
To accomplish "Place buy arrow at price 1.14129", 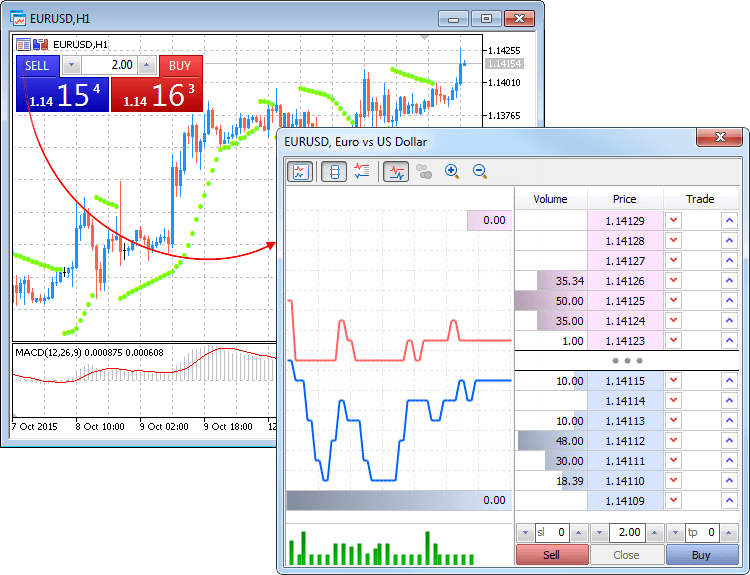I will tap(729, 221).
